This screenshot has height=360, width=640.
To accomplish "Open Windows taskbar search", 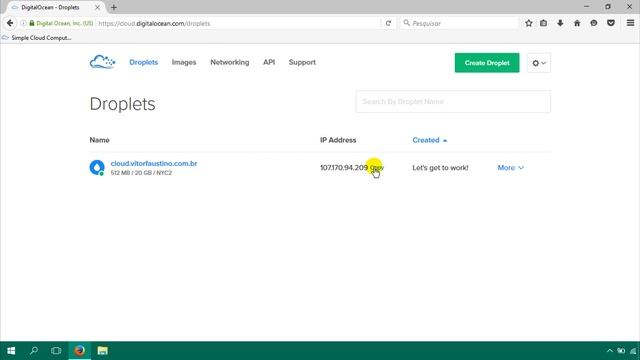I will tap(34, 351).
